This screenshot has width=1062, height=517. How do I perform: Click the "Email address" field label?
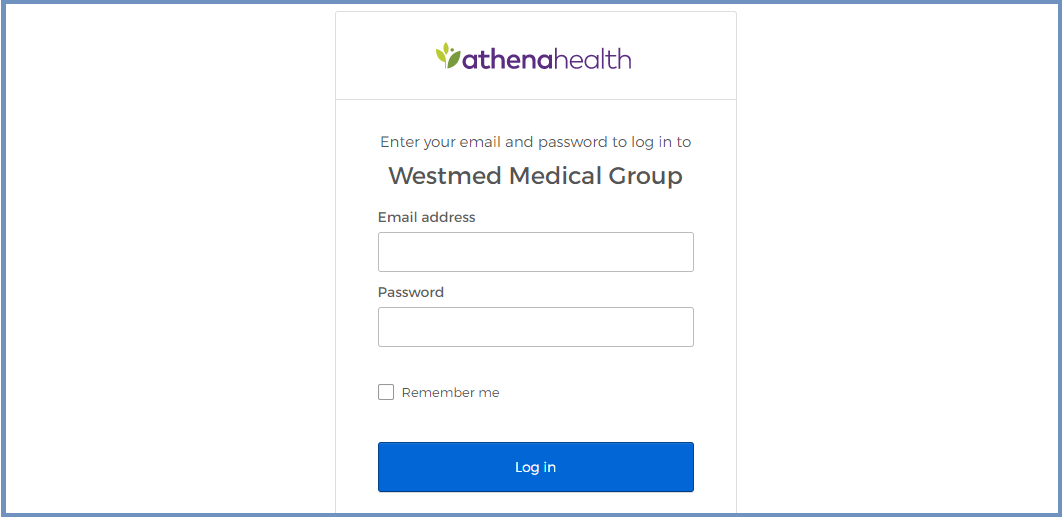pyautogui.click(x=427, y=218)
